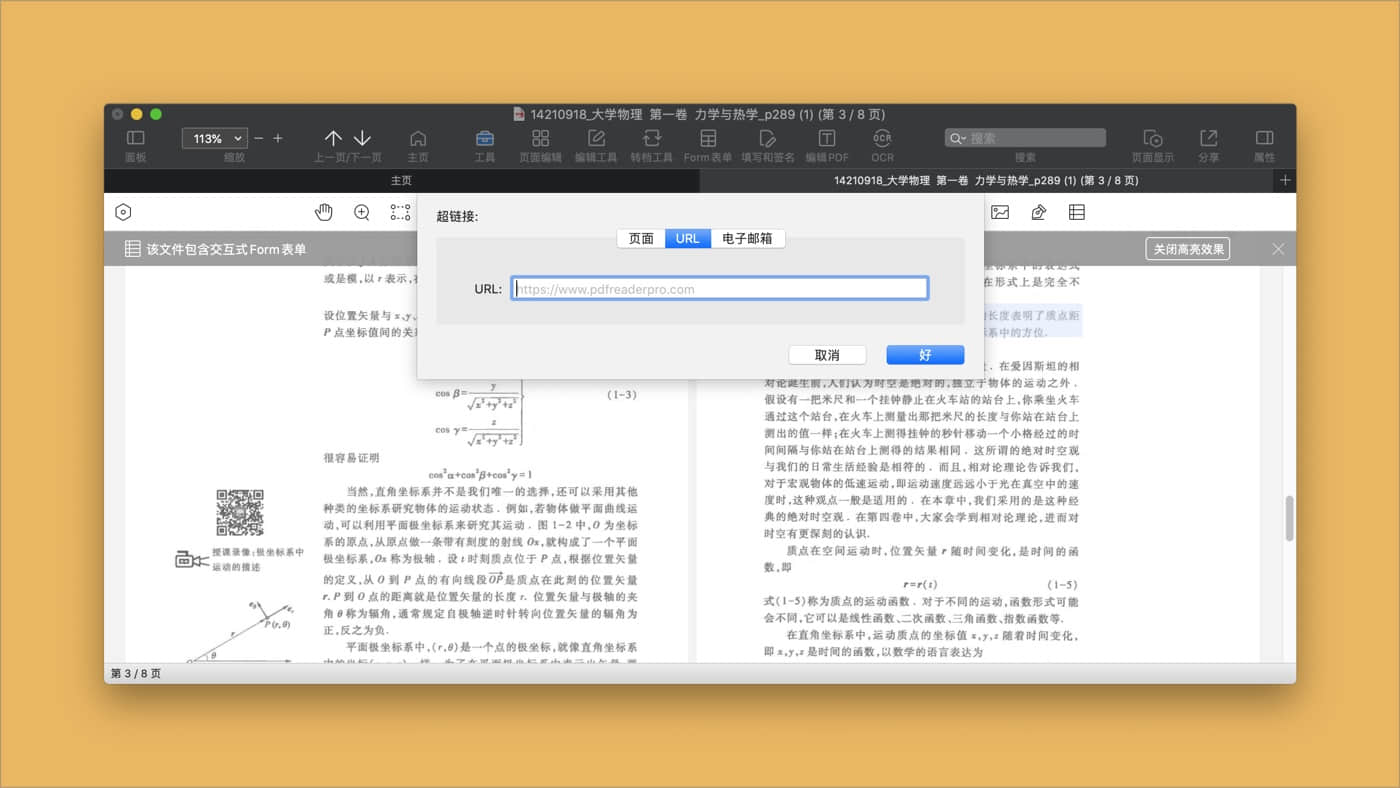Viewport: 1400px width, 788px height.
Task: Toggle the 面板 sidebar panel icon
Action: coord(135,138)
